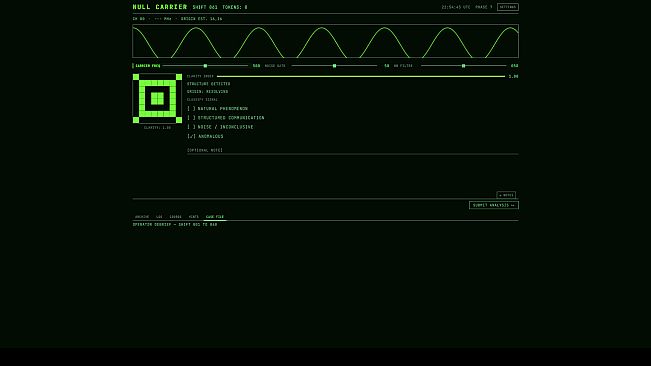Viewport: 651px width, 366px height.
Task: Click the optional note input field
Action: pyautogui.click(x=352, y=150)
